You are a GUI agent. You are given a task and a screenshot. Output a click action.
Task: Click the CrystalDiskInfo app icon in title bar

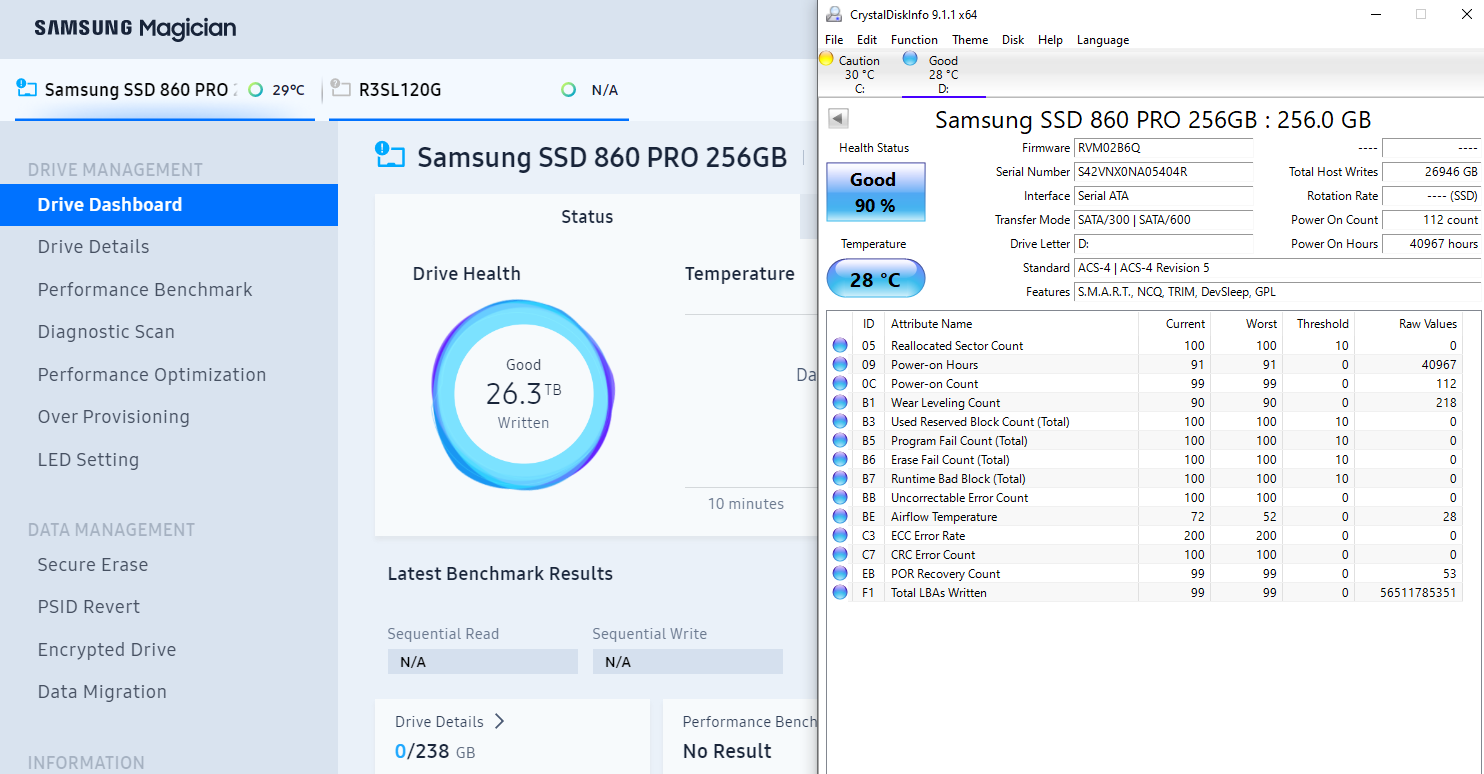click(834, 14)
